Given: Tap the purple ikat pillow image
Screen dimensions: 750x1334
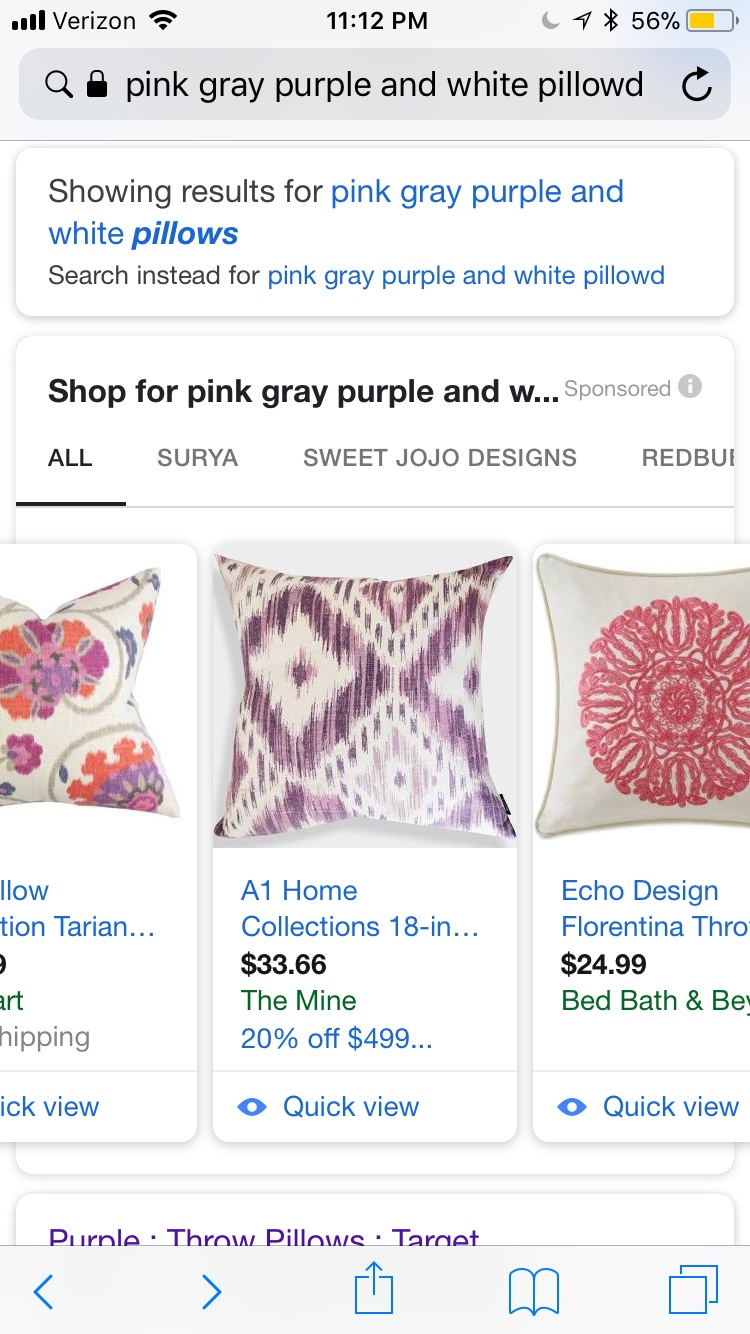Looking at the screenshot, I should coord(365,697).
